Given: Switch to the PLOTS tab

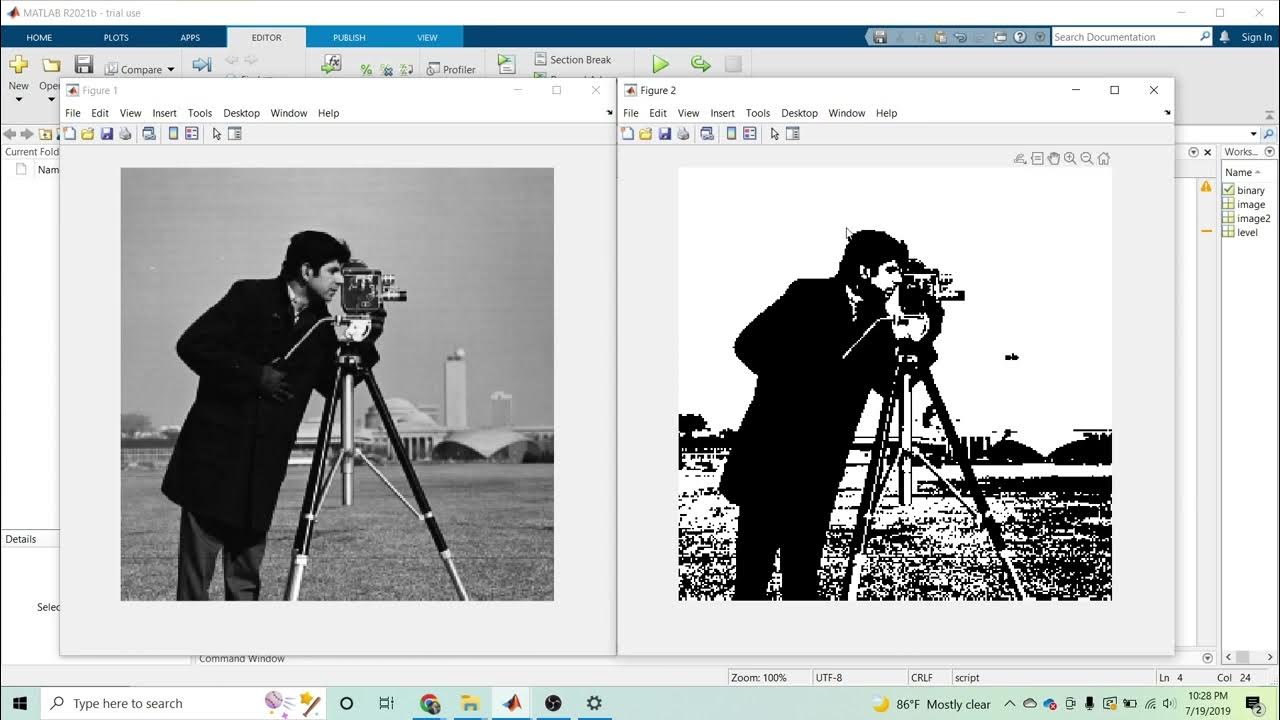Looking at the screenshot, I should click(116, 37).
